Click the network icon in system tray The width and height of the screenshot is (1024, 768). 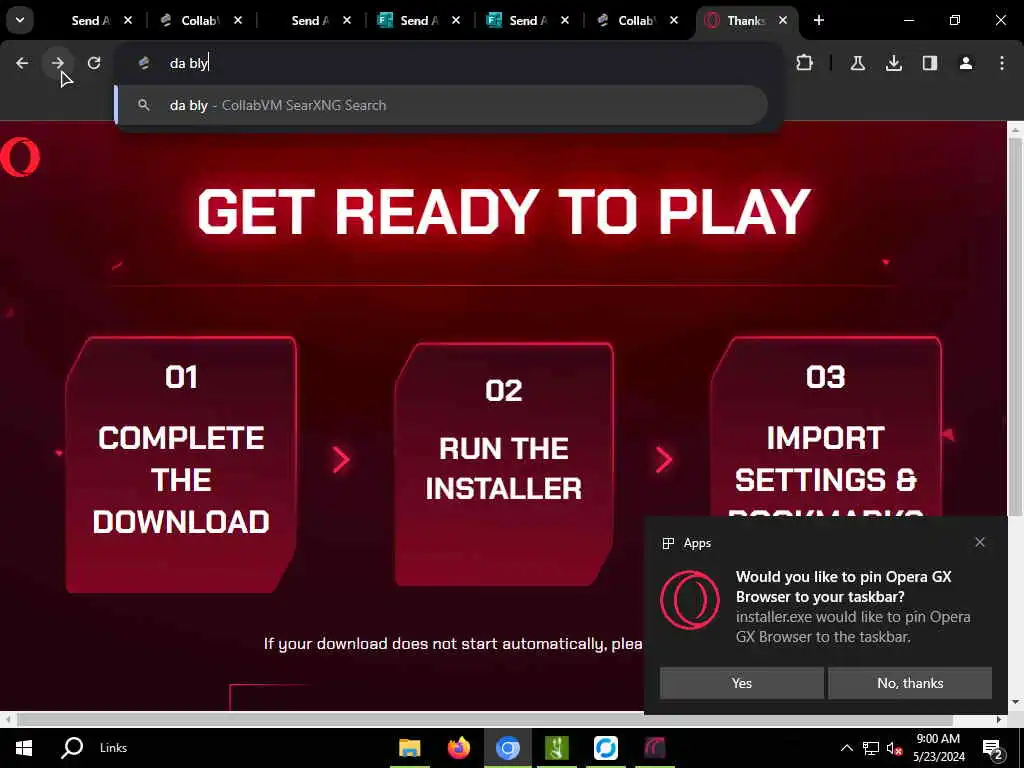(871, 748)
